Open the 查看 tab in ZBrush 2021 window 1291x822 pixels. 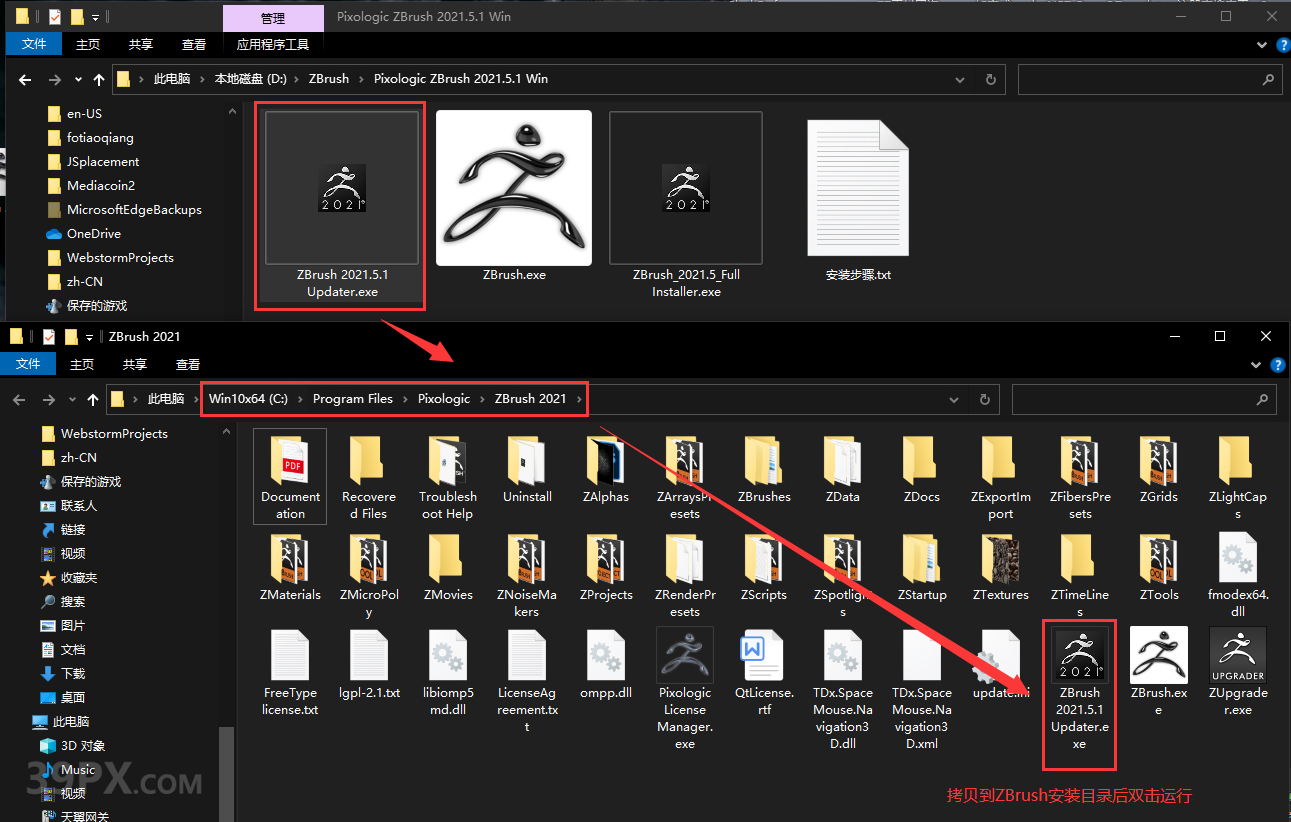(x=188, y=364)
